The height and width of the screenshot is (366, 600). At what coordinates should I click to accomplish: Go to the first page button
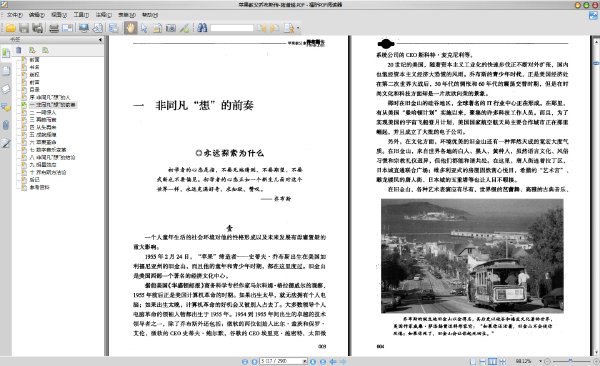(245, 361)
